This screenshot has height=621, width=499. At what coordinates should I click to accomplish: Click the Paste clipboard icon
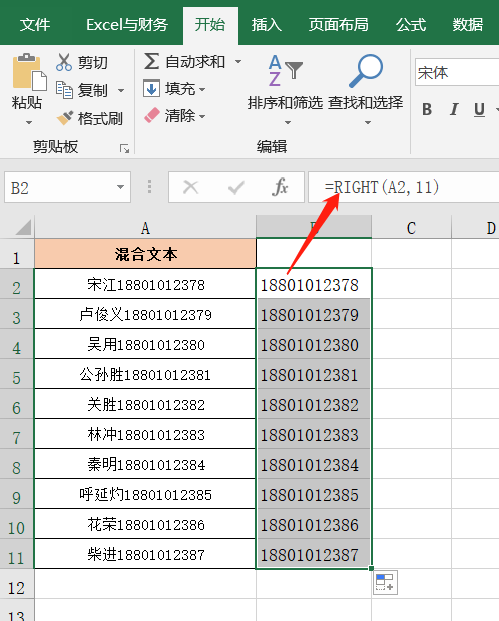pos(29,72)
